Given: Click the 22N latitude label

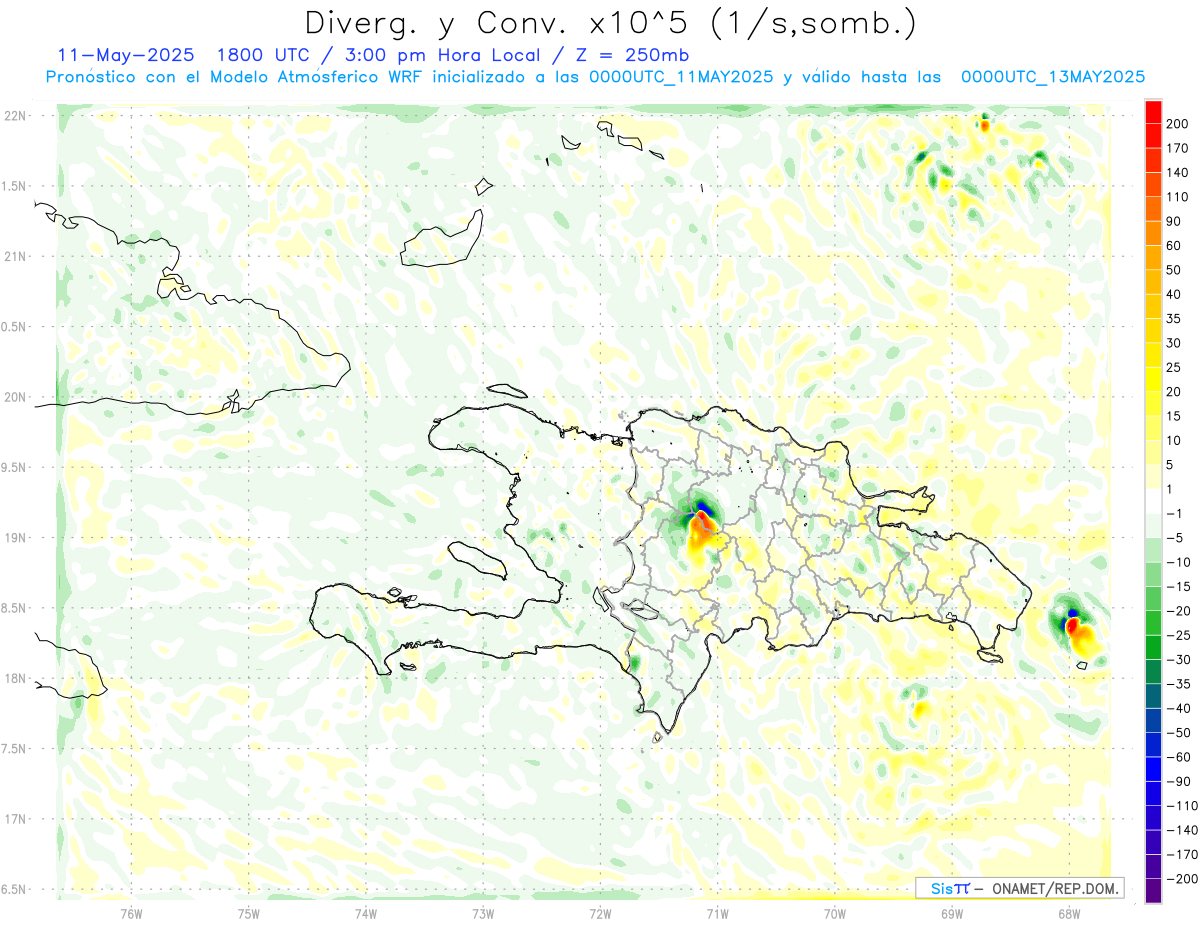Looking at the screenshot, I should pos(16,115).
